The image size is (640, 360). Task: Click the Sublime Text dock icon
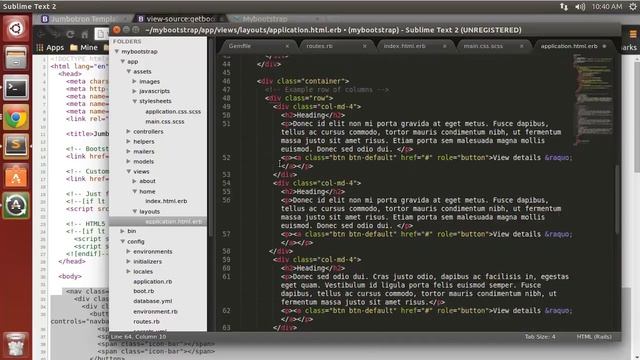pos(16,146)
